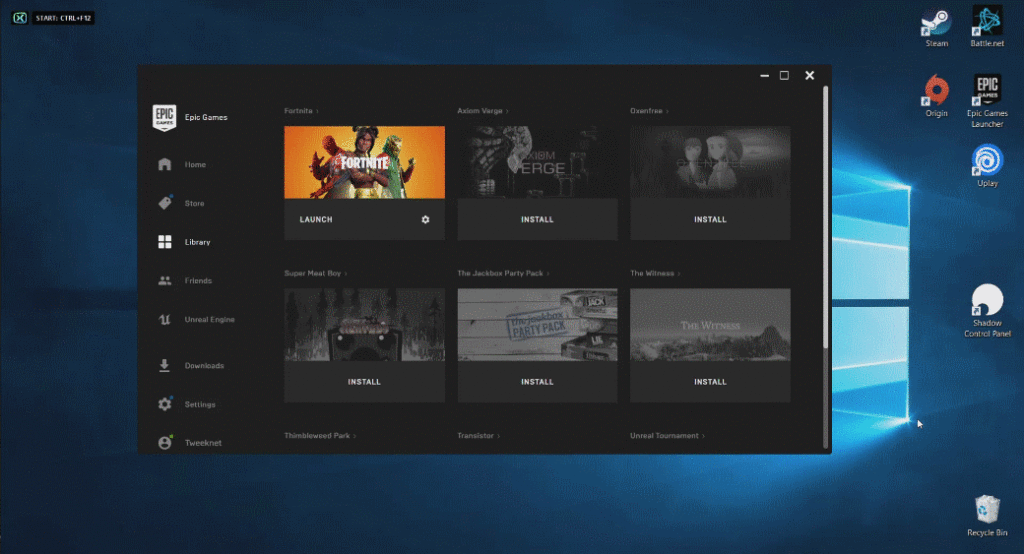This screenshot has width=1024, height=554.
Task: Click Fortnite cover artwork
Action: click(364, 162)
